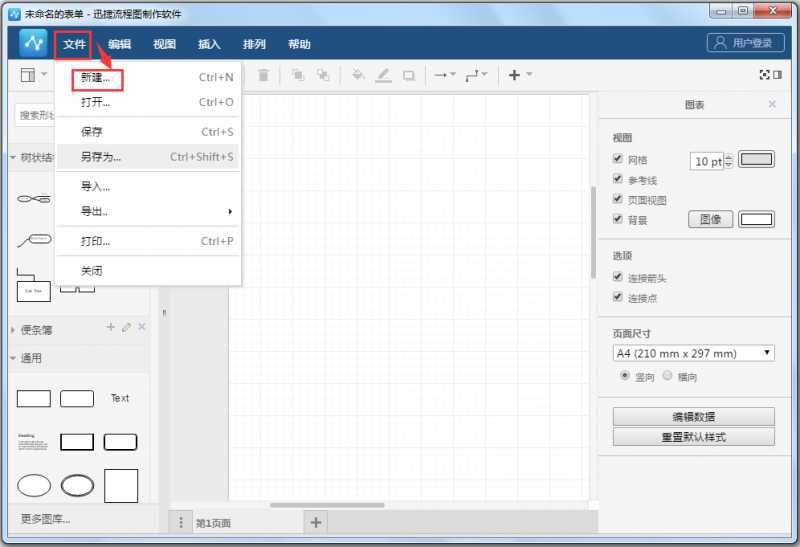Toggle the 网格 checkbox
The image size is (800, 547).
pos(618,159)
